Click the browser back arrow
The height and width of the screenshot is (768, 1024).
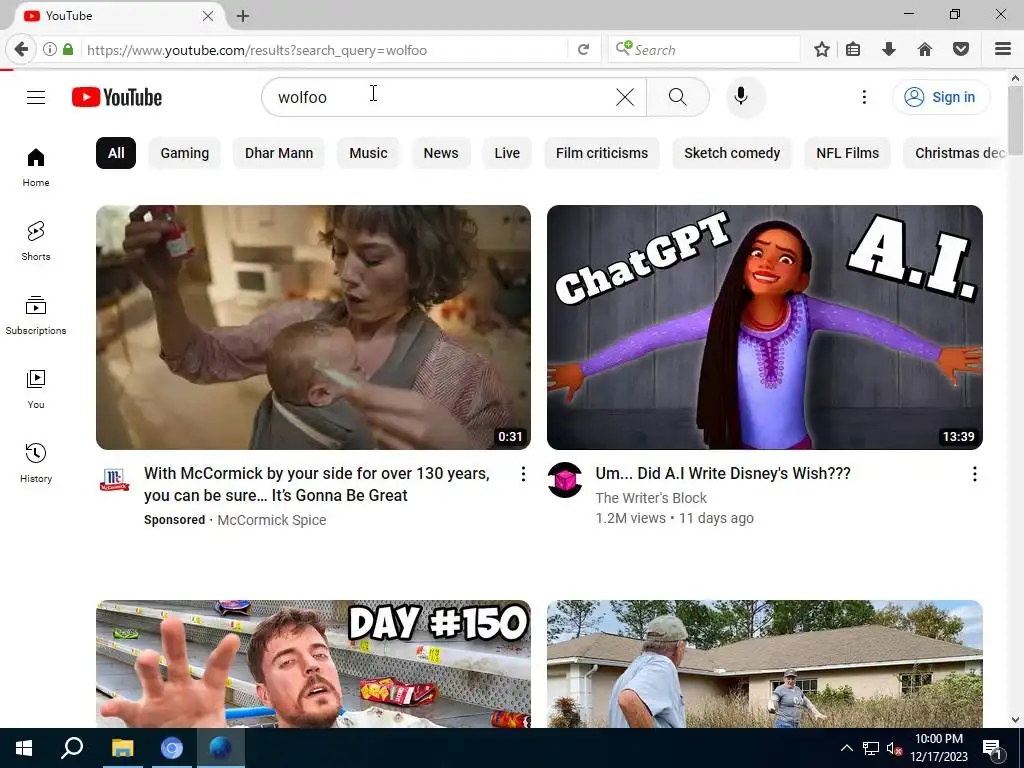[21, 50]
